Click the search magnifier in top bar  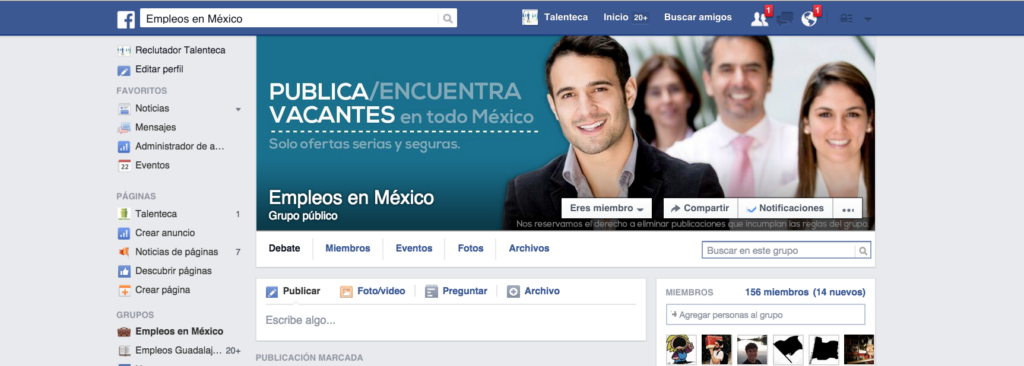[447, 19]
